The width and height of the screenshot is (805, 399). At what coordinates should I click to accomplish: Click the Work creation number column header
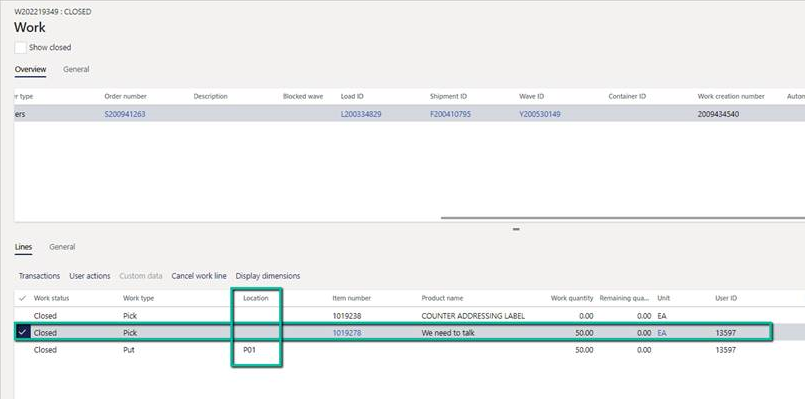click(x=731, y=96)
